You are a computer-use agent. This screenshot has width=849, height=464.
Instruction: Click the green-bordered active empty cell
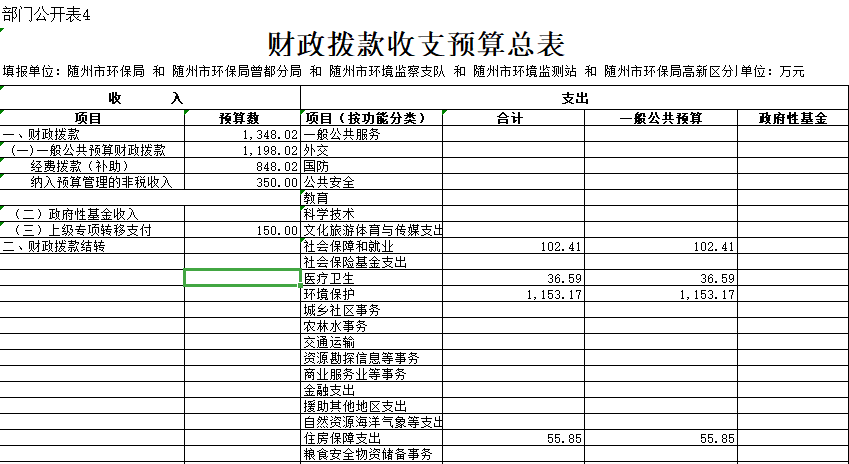click(x=241, y=278)
